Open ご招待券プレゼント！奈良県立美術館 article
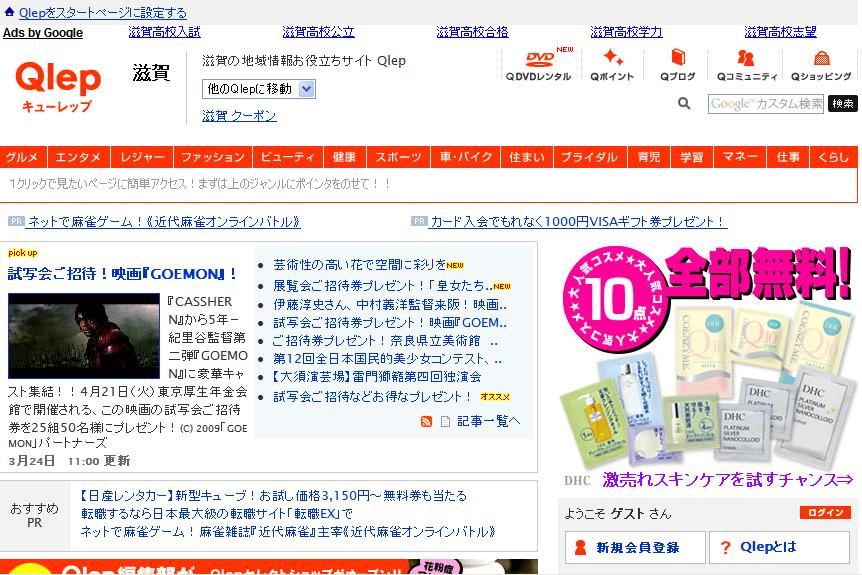Viewport: 862px width, 575px height. coord(385,341)
